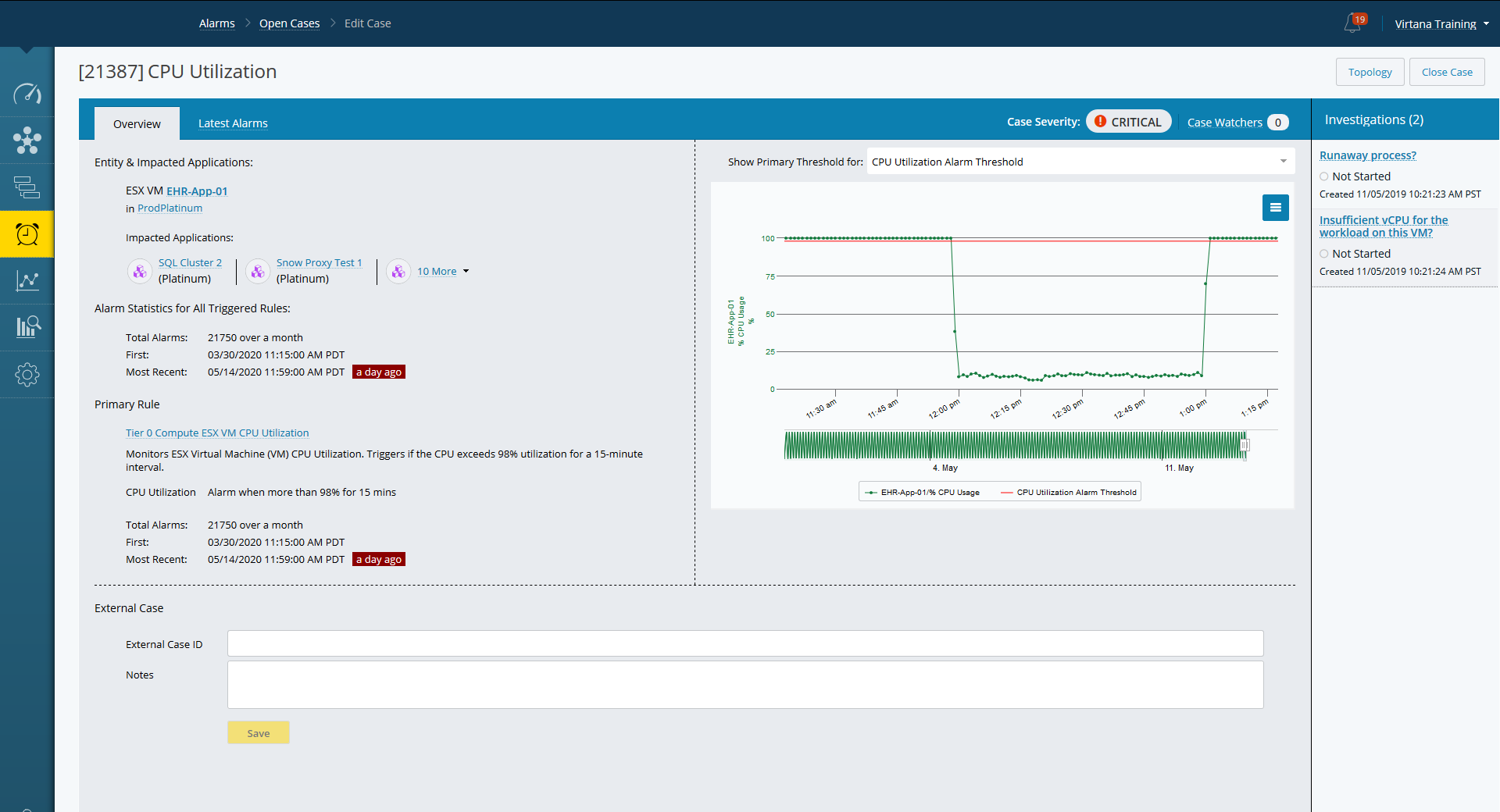Click the critical severity exclamation icon
This screenshot has width=1500, height=812.
[1100, 122]
